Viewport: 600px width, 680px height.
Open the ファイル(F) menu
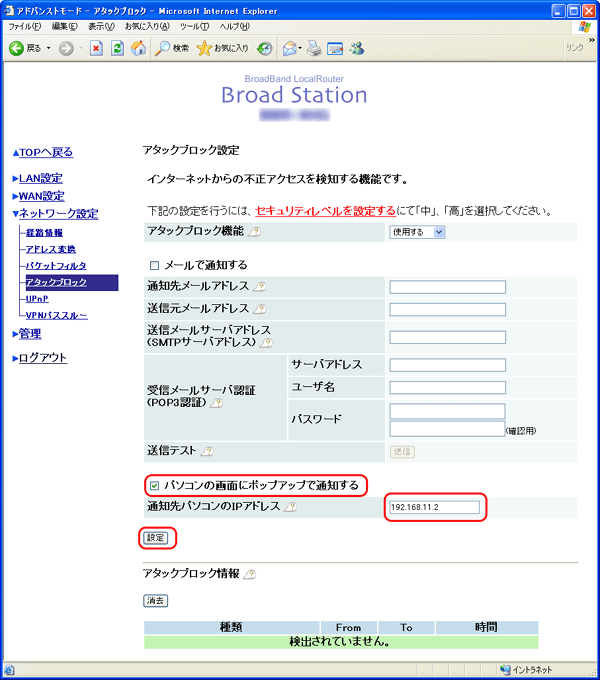(25, 25)
